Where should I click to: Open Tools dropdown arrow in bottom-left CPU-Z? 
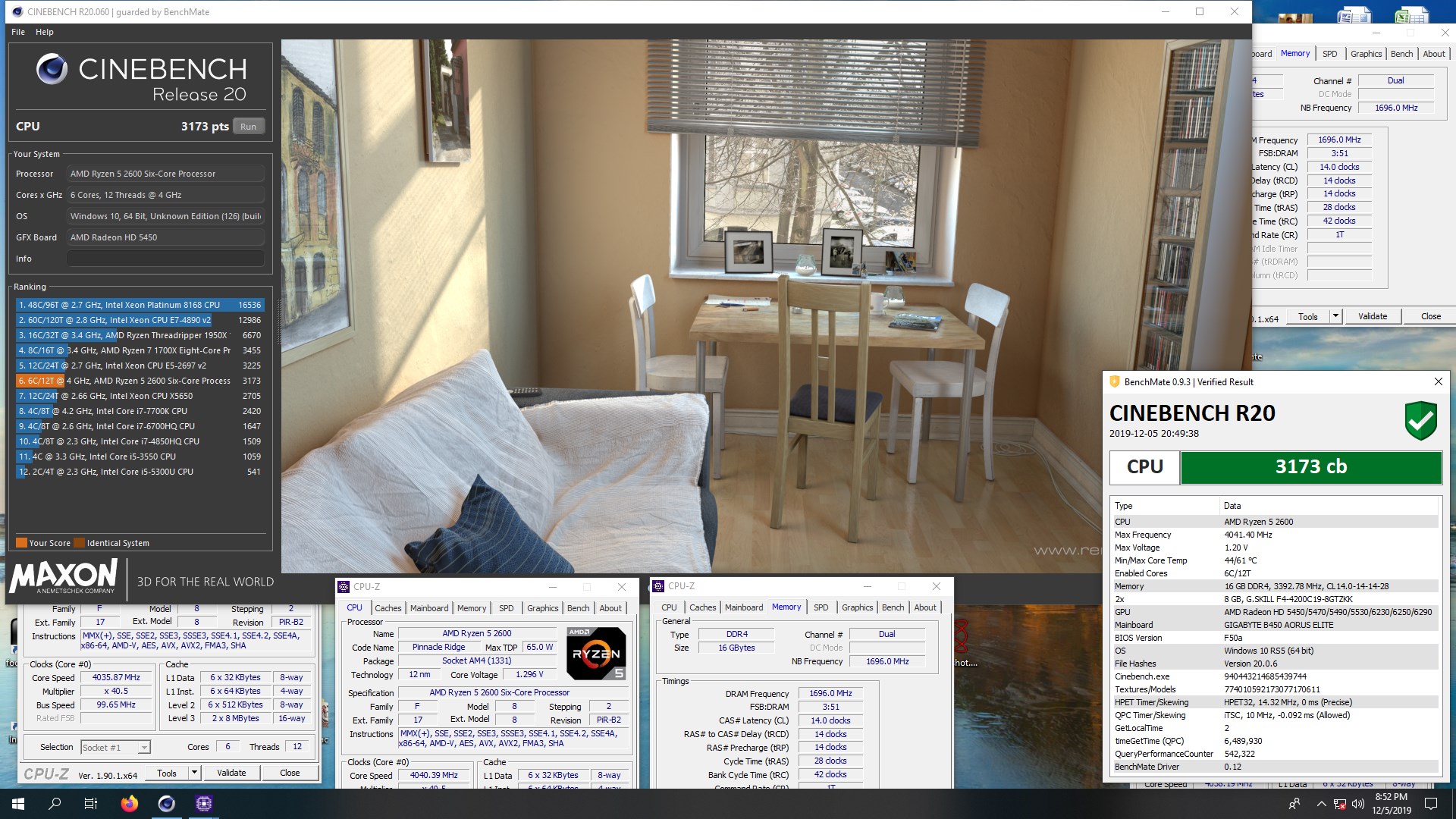click(x=194, y=773)
